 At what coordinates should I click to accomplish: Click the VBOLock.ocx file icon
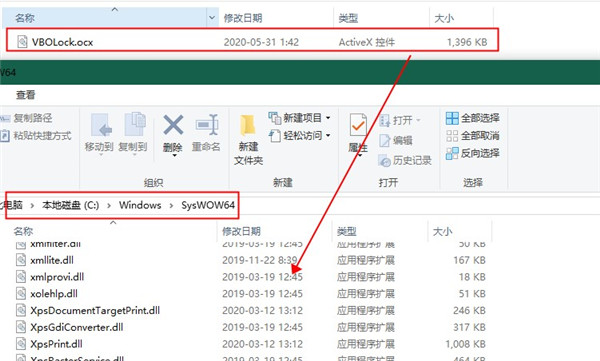point(22,42)
